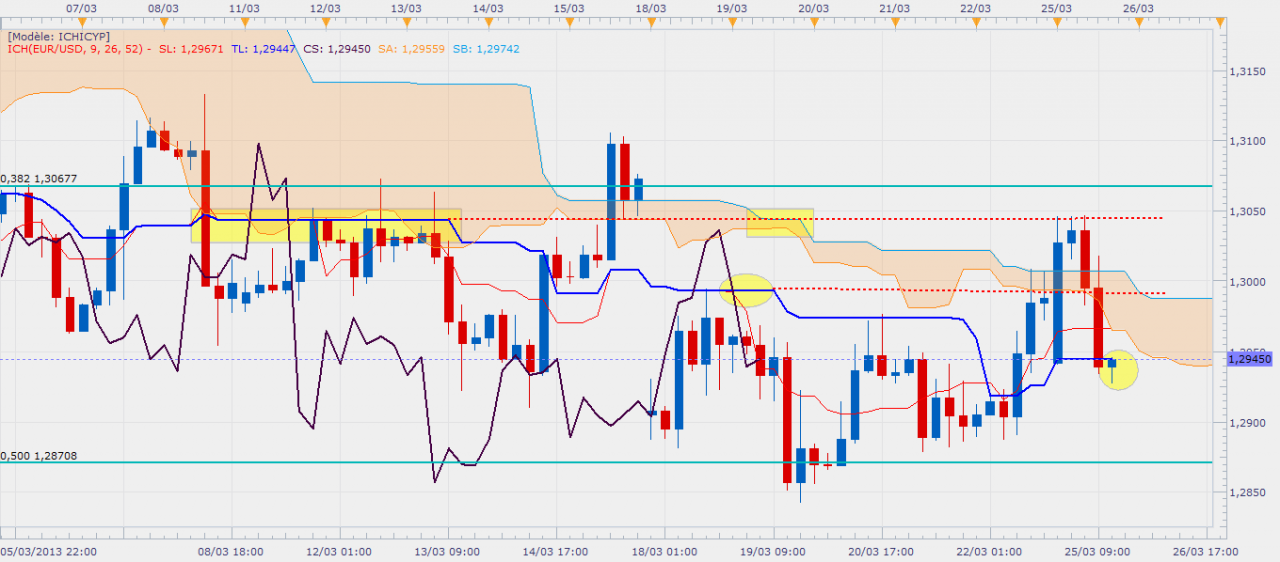Screen dimensions: 1280x562
Task: Click the '[Modèle: ICHICYP]' model label
Action: pyautogui.click(x=59, y=35)
